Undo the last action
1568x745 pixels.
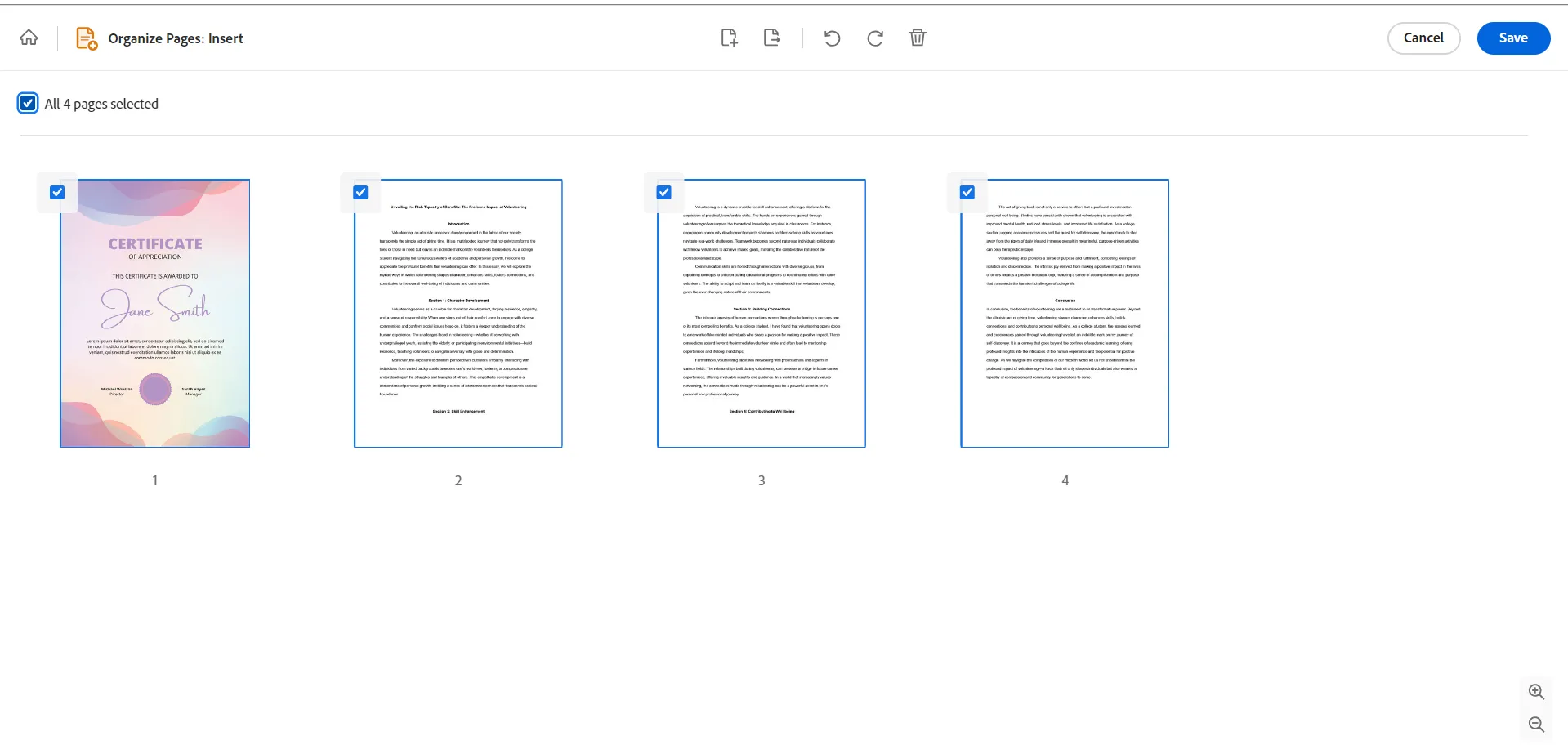click(x=832, y=38)
